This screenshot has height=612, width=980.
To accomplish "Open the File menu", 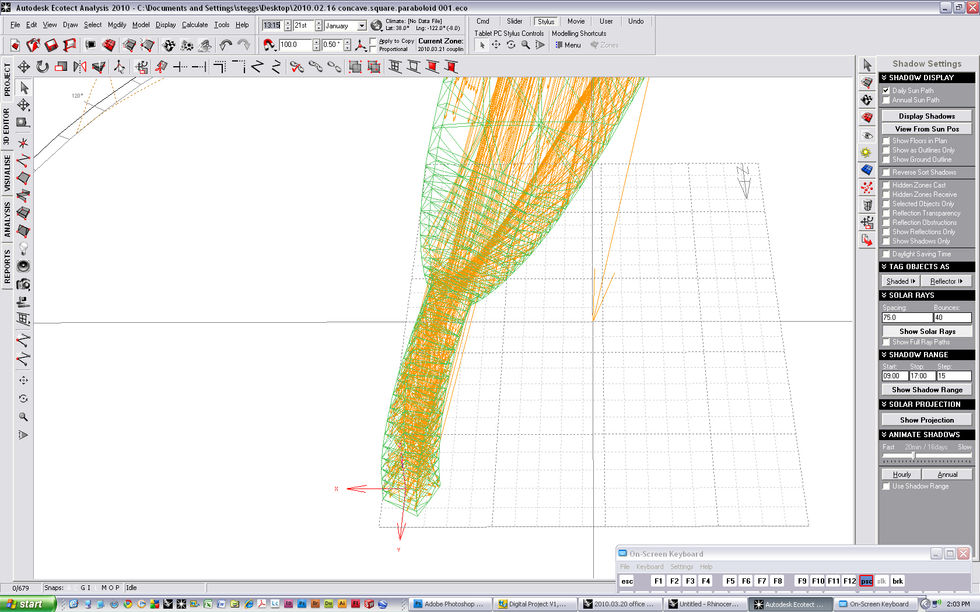I will [x=15, y=25].
